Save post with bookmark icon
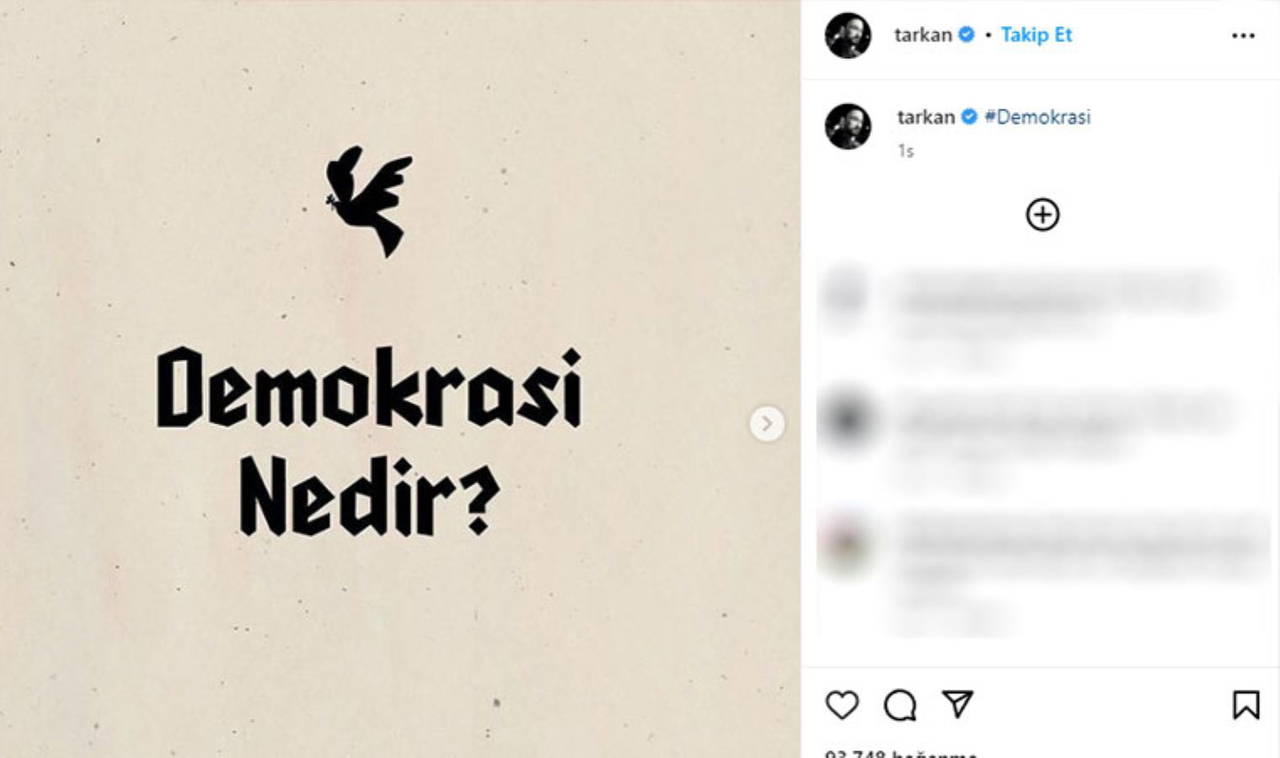The height and width of the screenshot is (758, 1280). (x=1246, y=705)
